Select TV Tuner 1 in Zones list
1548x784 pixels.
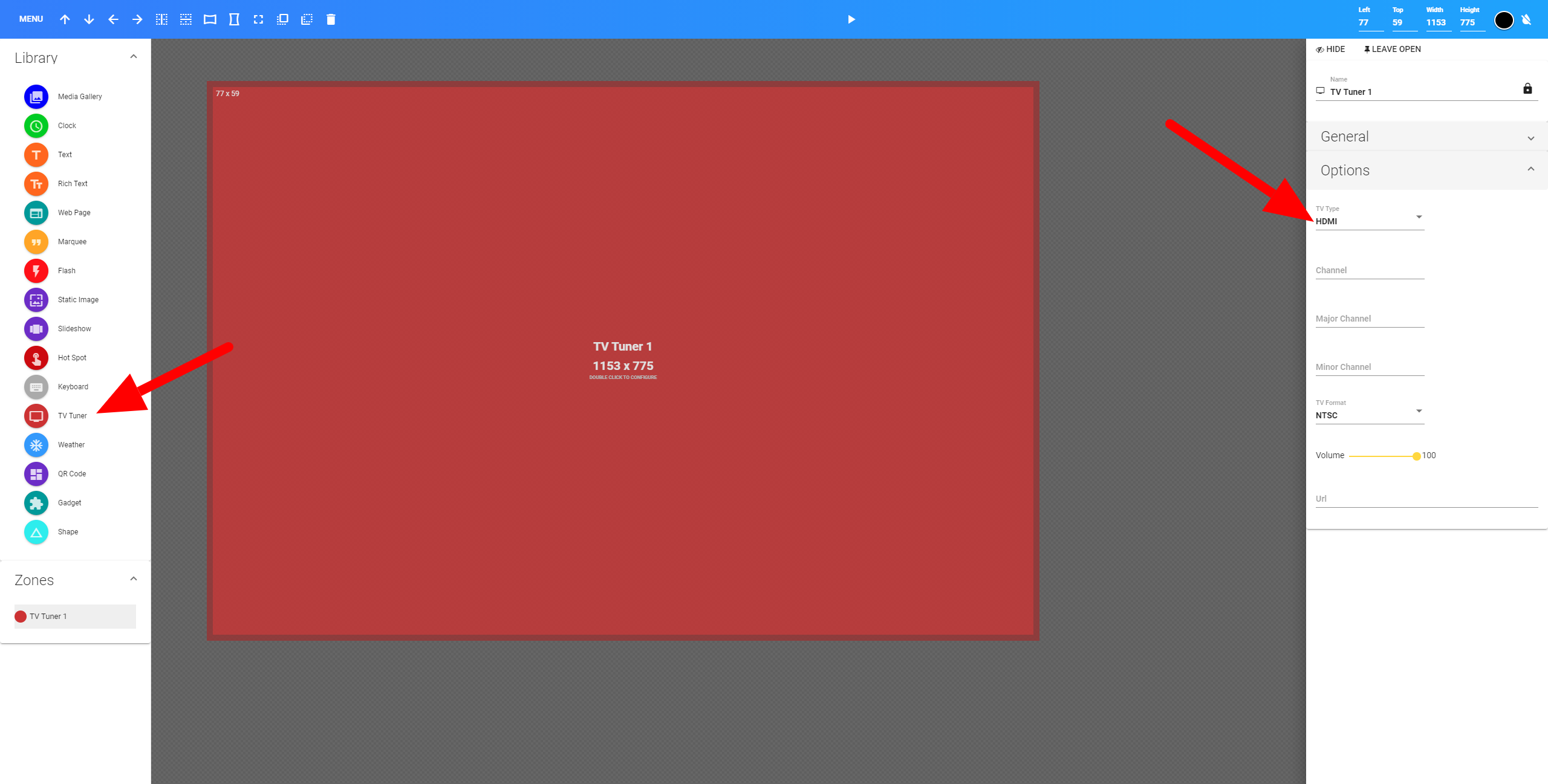tap(75, 617)
